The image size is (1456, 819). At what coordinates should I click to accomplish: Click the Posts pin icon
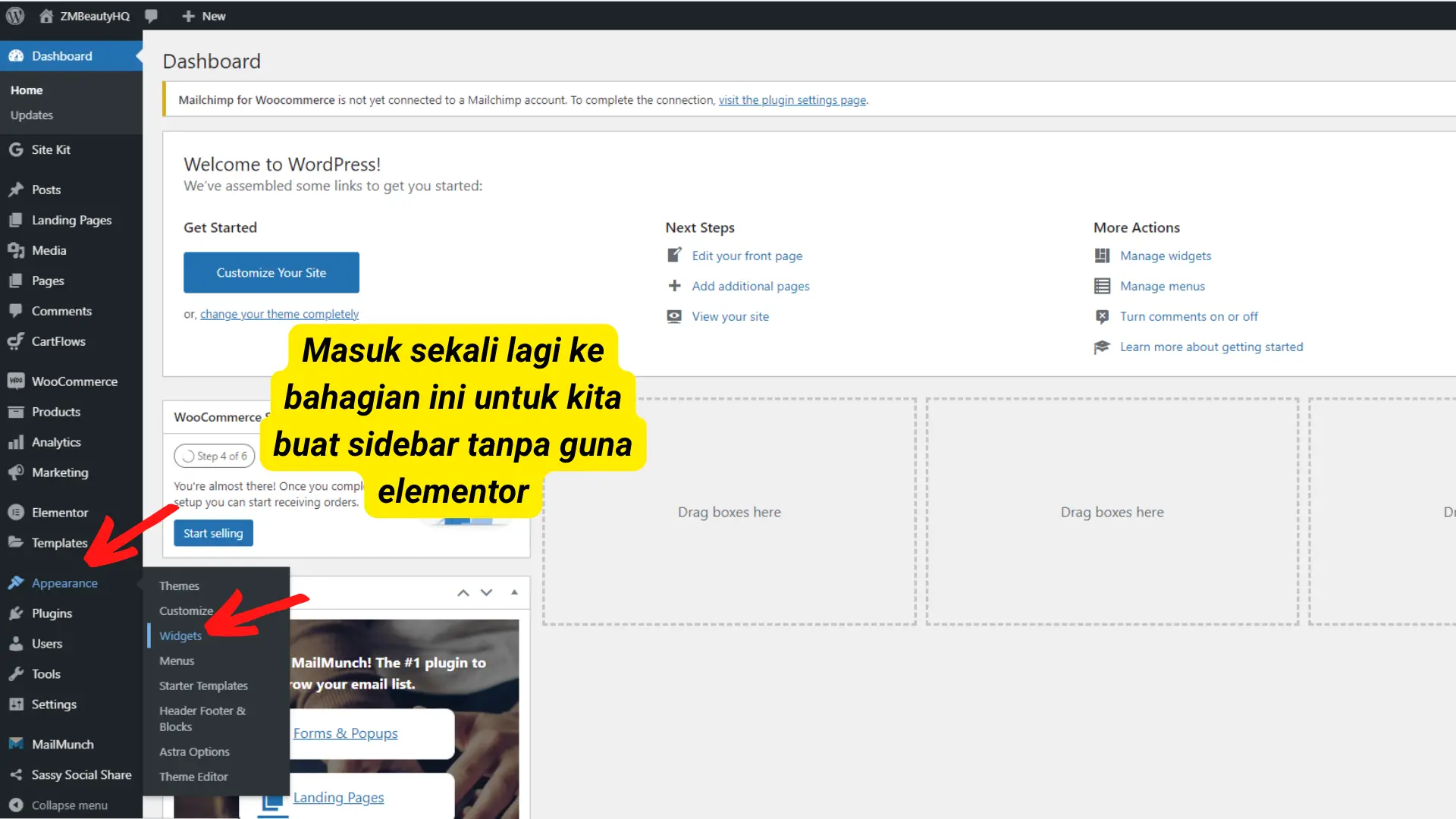[16, 190]
